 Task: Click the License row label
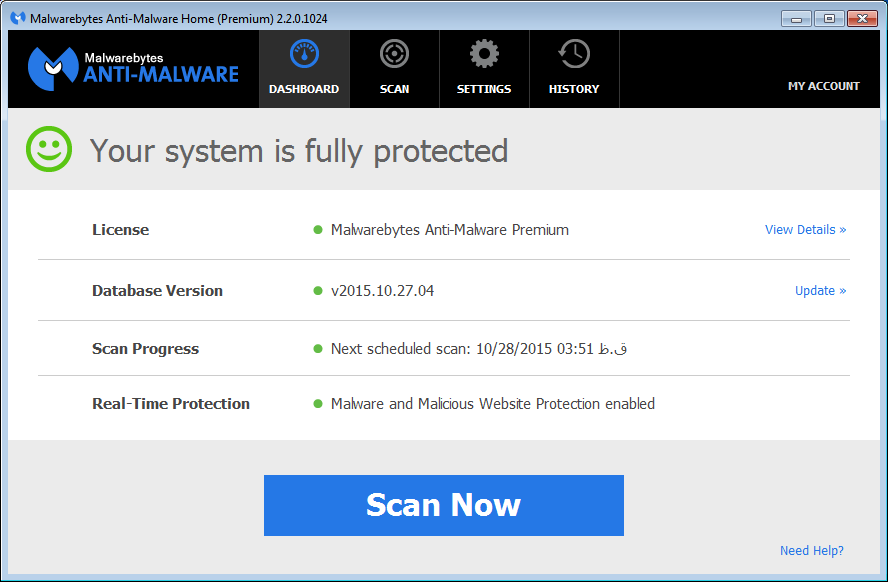(x=121, y=230)
